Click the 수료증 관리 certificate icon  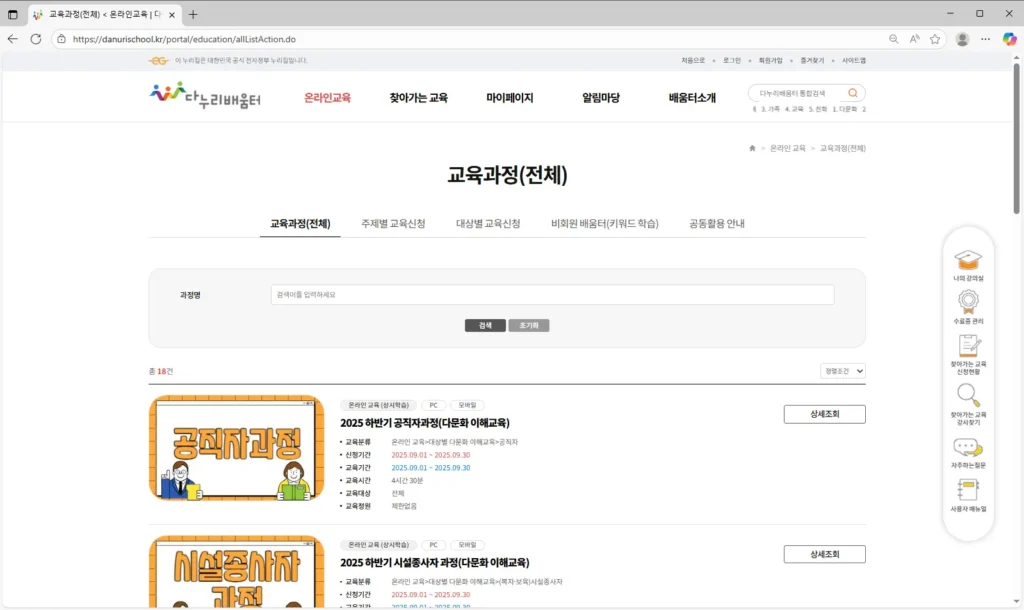[967, 303]
